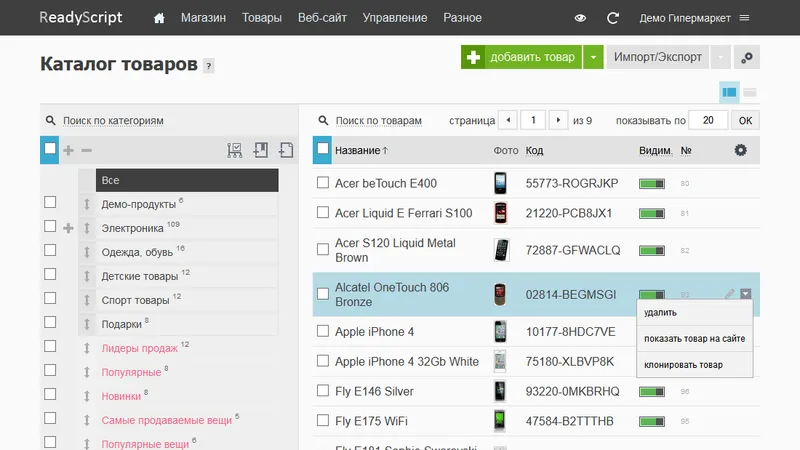
Task: Click the wrench settings icon beside Импорт/Экспорт
Action: tap(747, 57)
